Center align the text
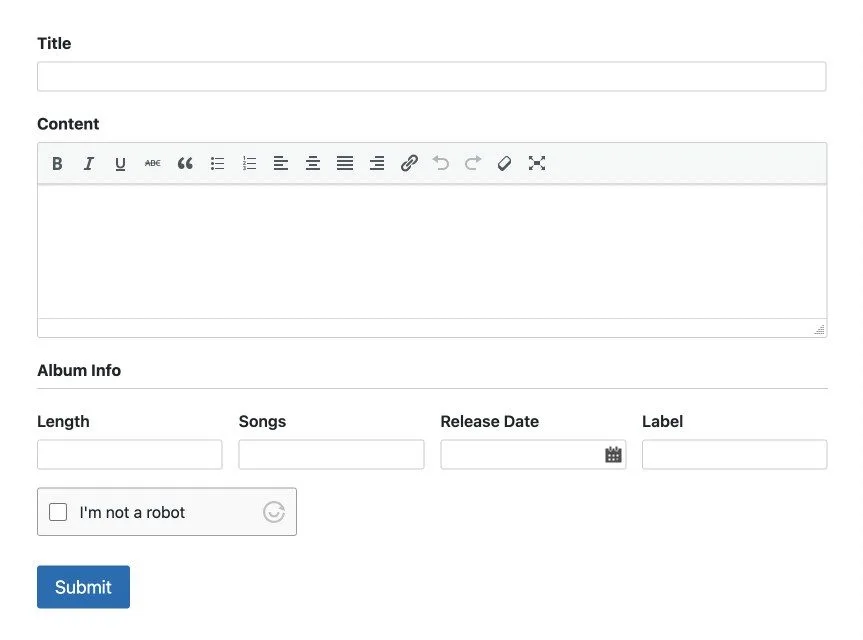 point(313,163)
